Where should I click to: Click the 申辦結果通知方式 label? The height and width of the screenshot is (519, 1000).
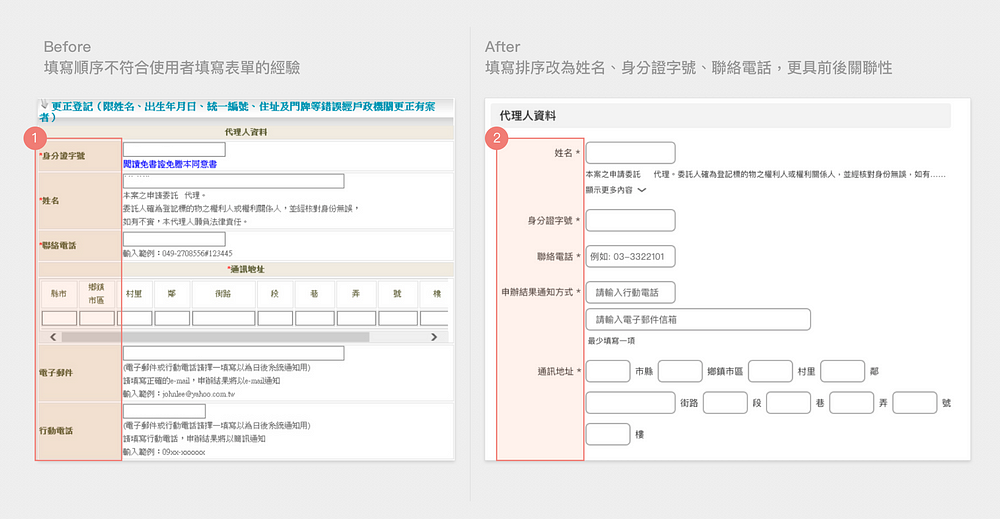541,293
